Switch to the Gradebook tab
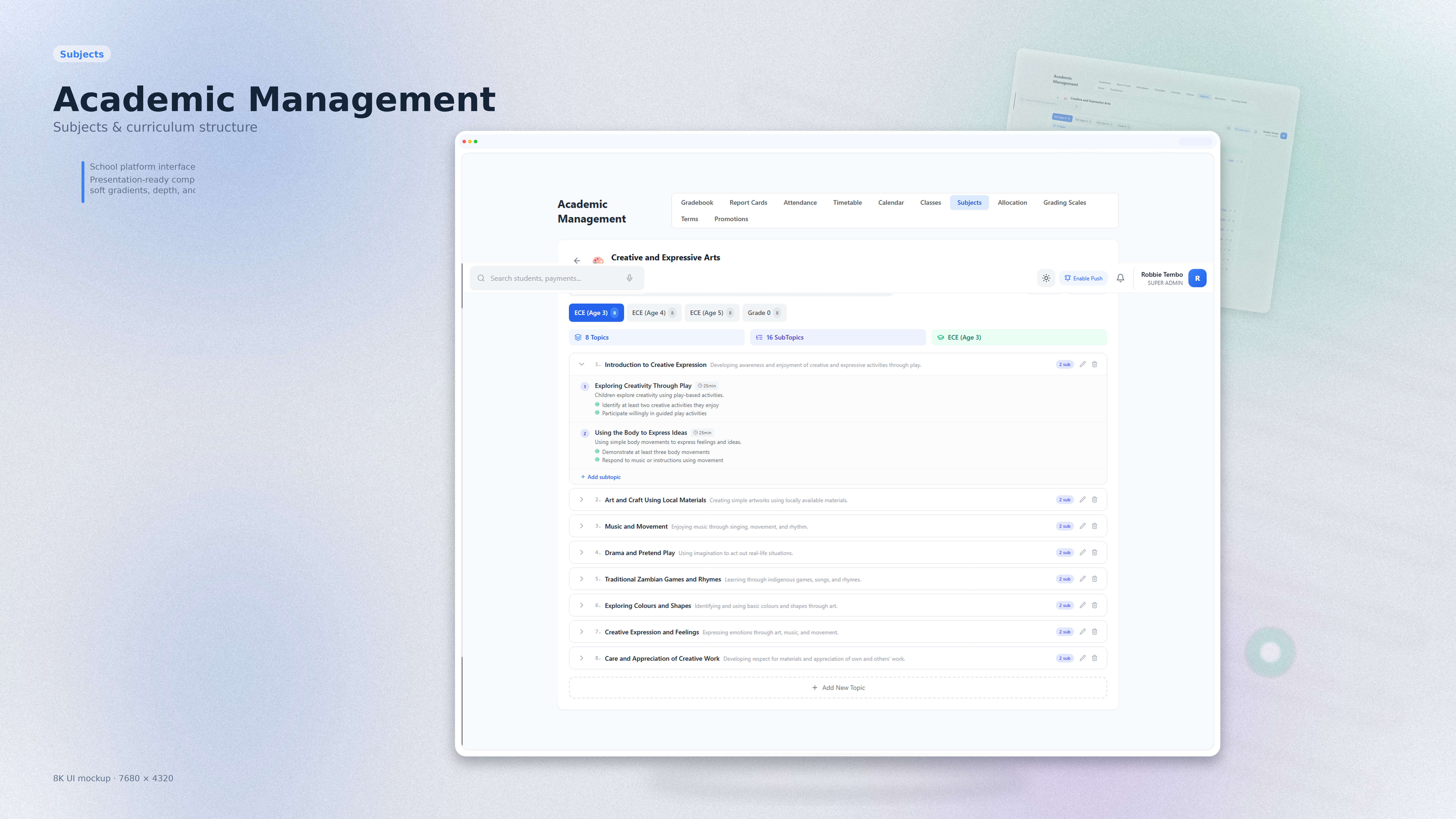 697,202
